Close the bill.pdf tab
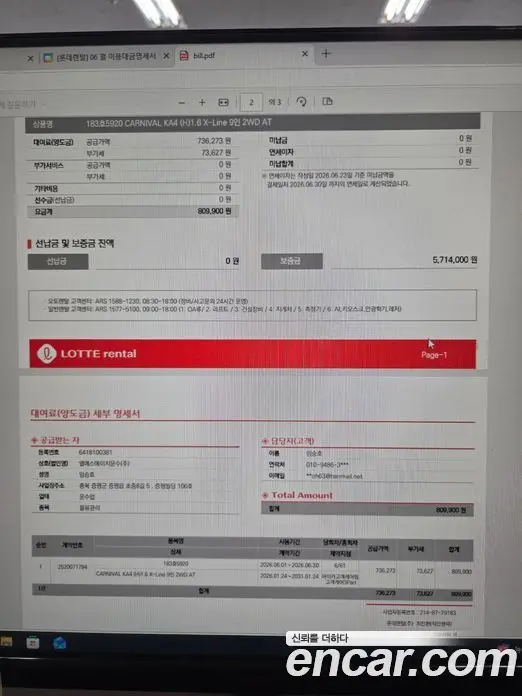The image size is (522, 696). pyautogui.click(x=305, y=54)
